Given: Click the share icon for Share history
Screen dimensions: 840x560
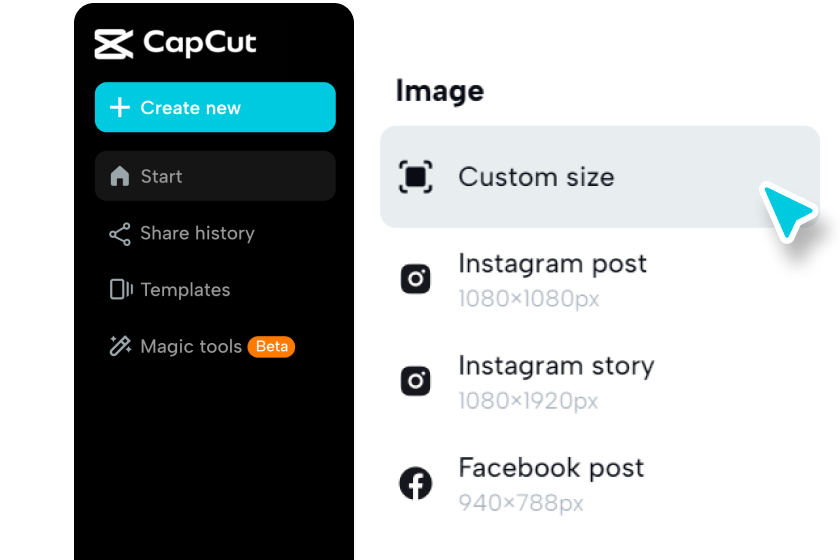Looking at the screenshot, I should 120,234.
